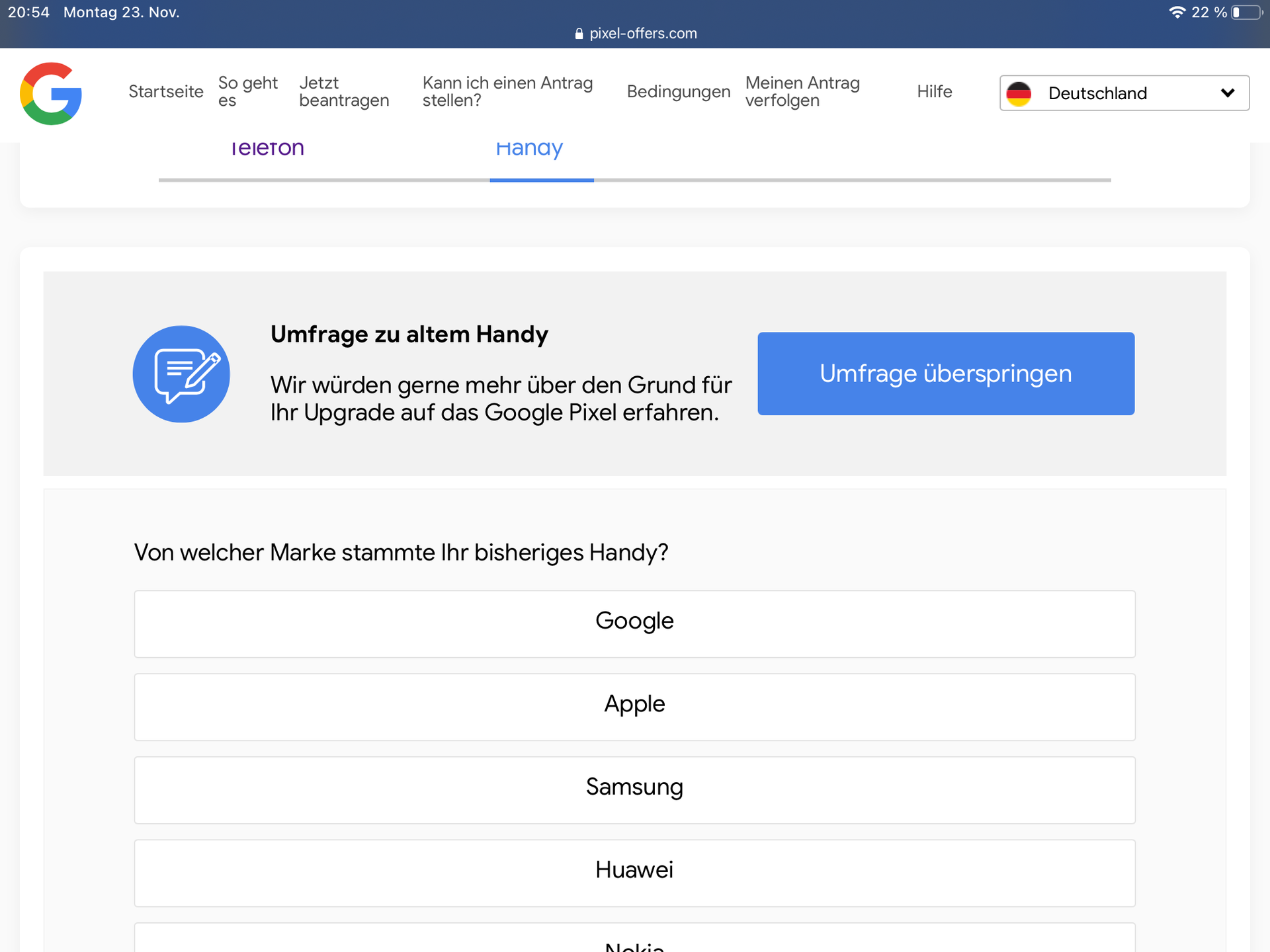The width and height of the screenshot is (1270, 952).
Task: Click the Umfrage zu altem Handy heading
Action: pyautogui.click(x=409, y=335)
